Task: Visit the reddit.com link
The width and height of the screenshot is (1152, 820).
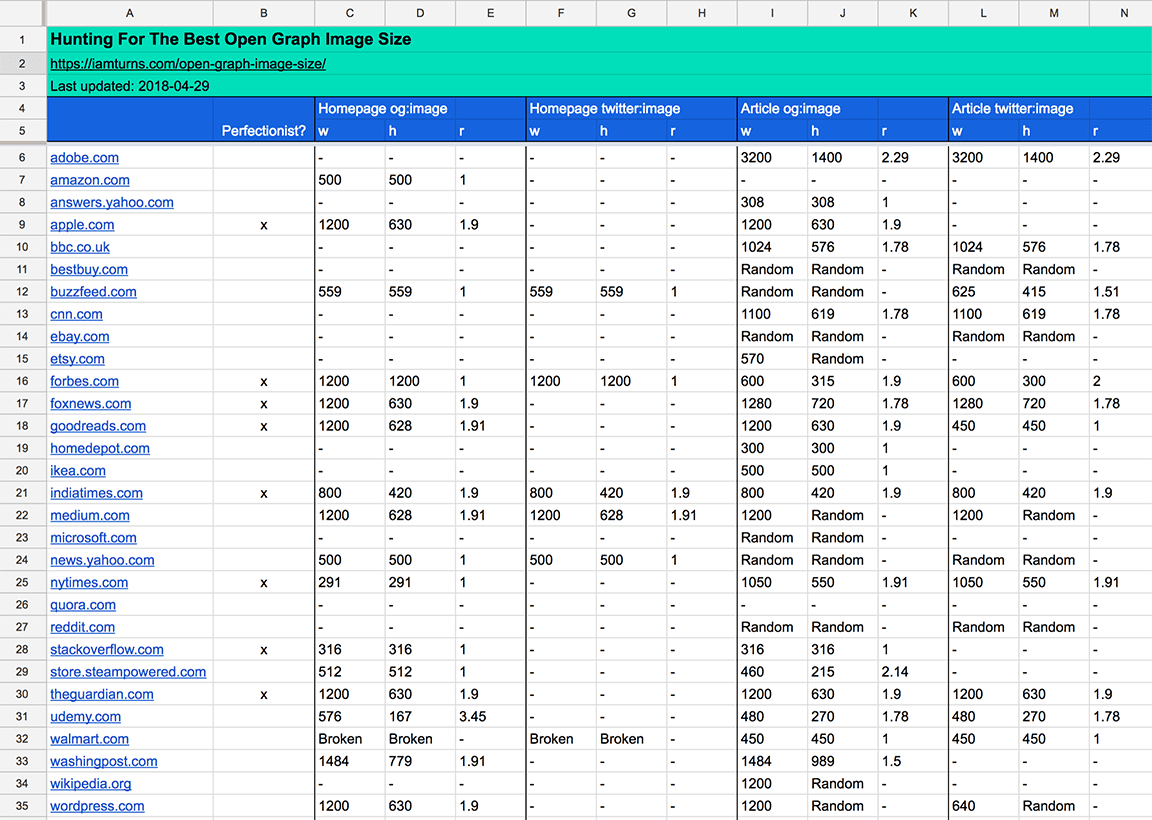Action: coord(82,627)
